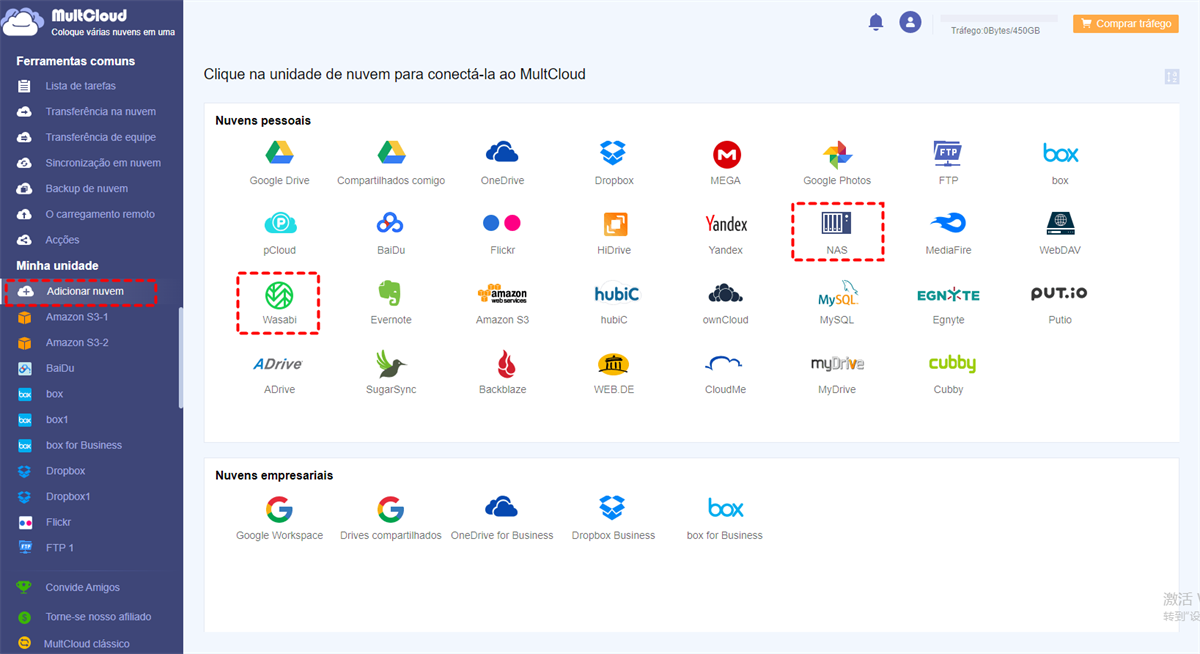Open the user account avatar
The height and width of the screenshot is (654, 1200).
point(910,22)
